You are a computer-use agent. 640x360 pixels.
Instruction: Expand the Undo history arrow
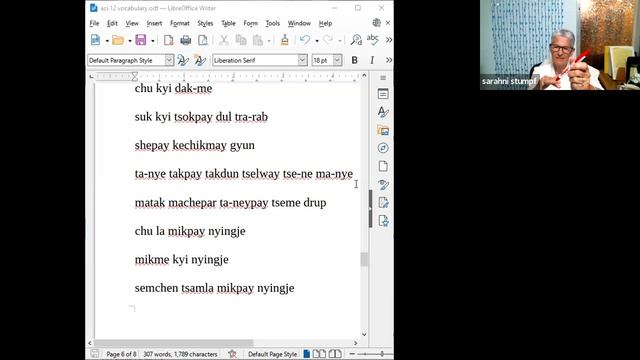[317, 40]
